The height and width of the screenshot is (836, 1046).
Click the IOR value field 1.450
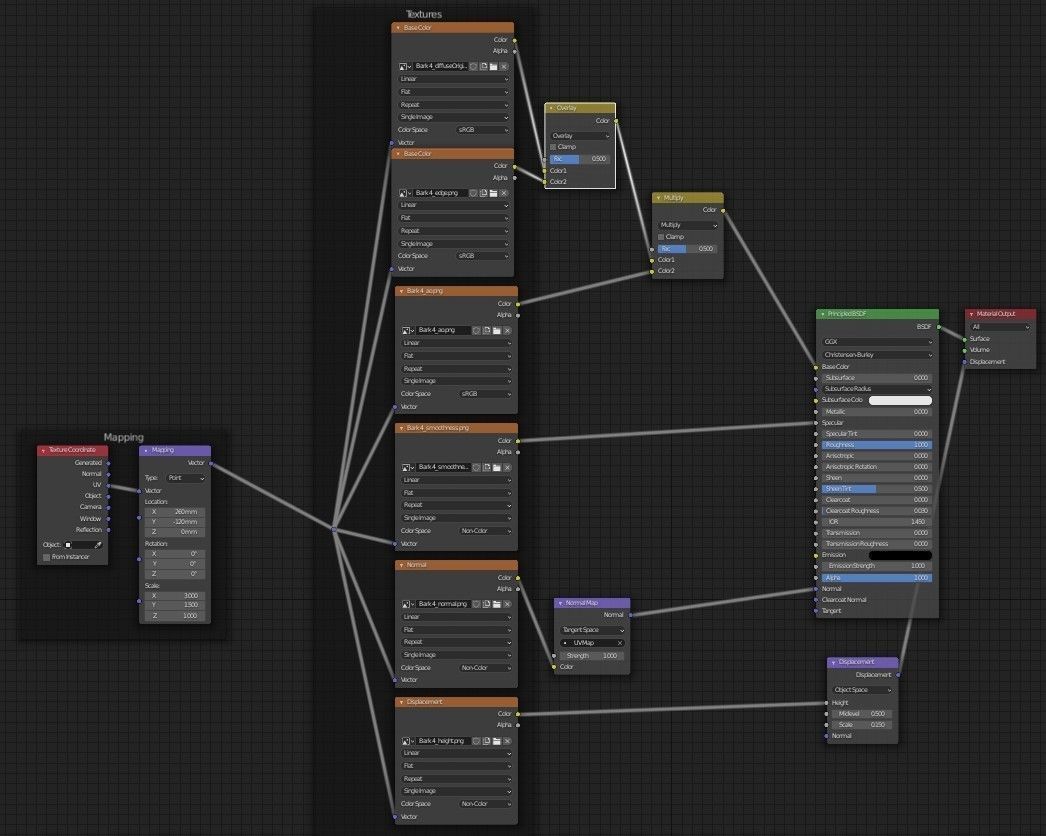point(877,522)
